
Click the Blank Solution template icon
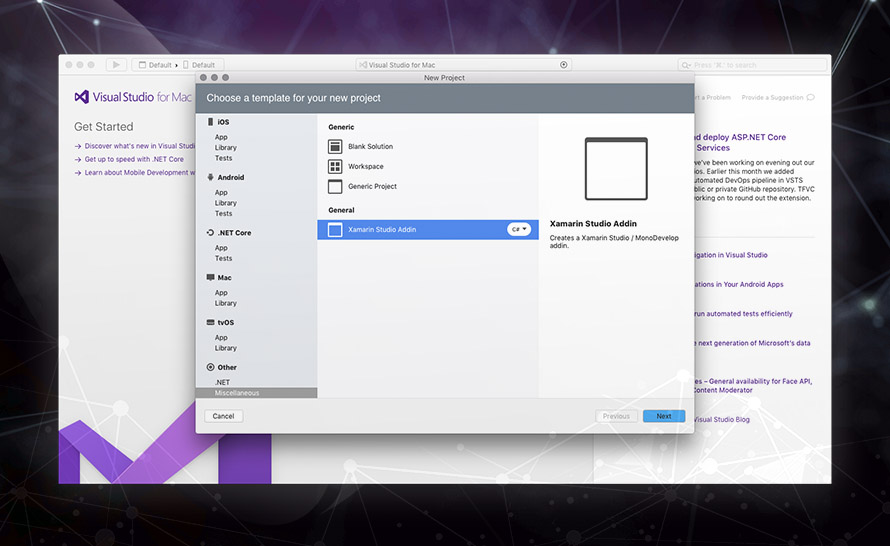coord(335,146)
